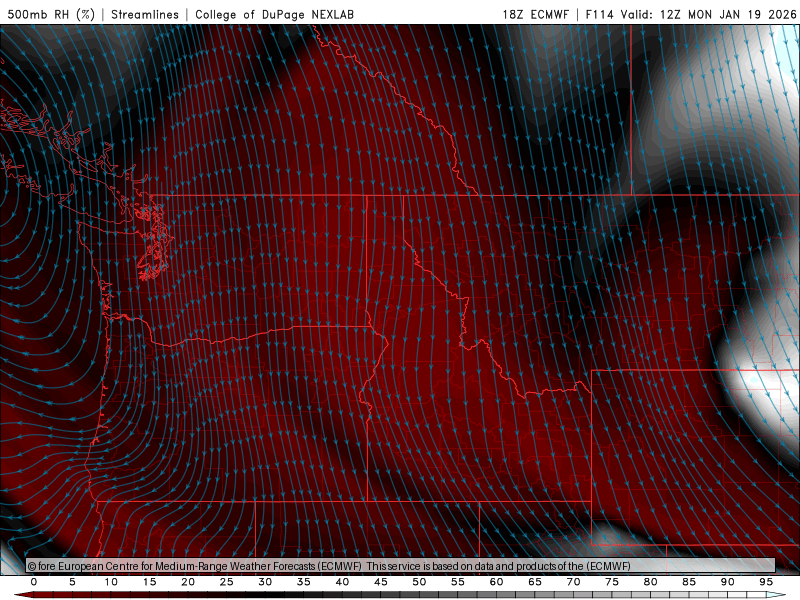Screen dimensions: 800x600
Task: Click the "95" value on the color scale
Action: pos(766,582)
